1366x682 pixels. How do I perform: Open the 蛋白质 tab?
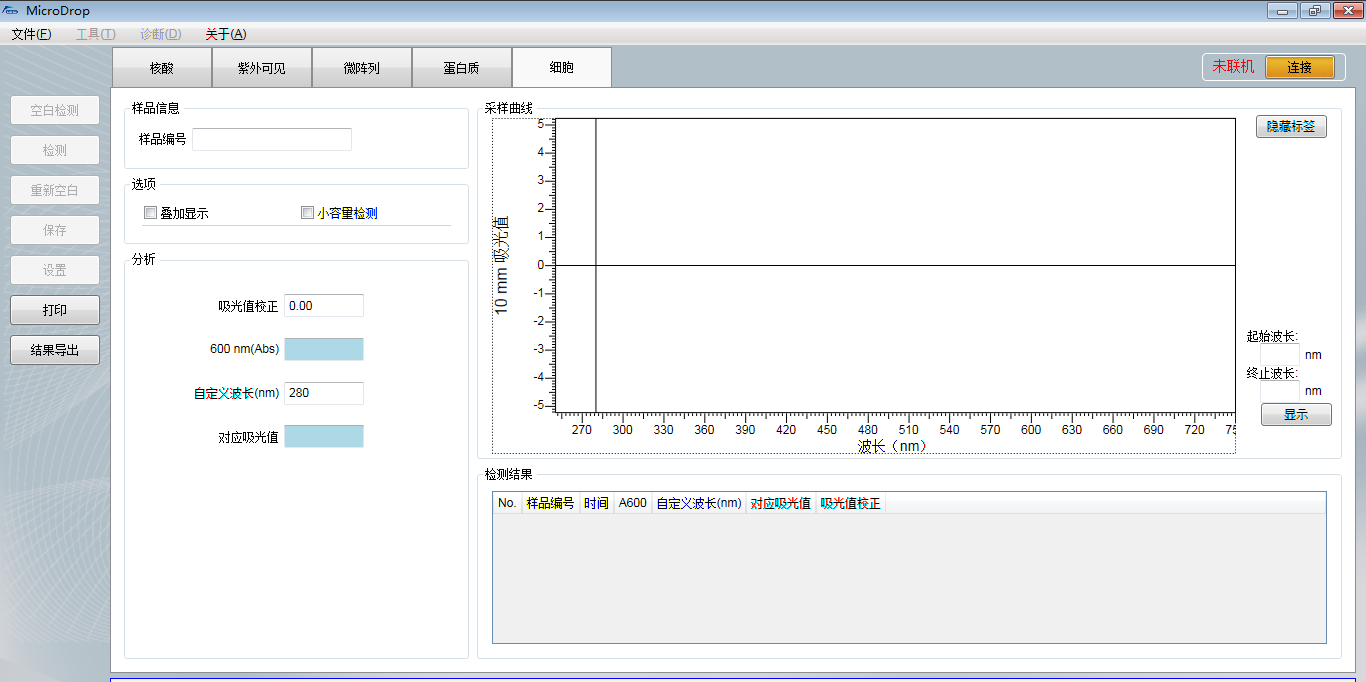461,68
